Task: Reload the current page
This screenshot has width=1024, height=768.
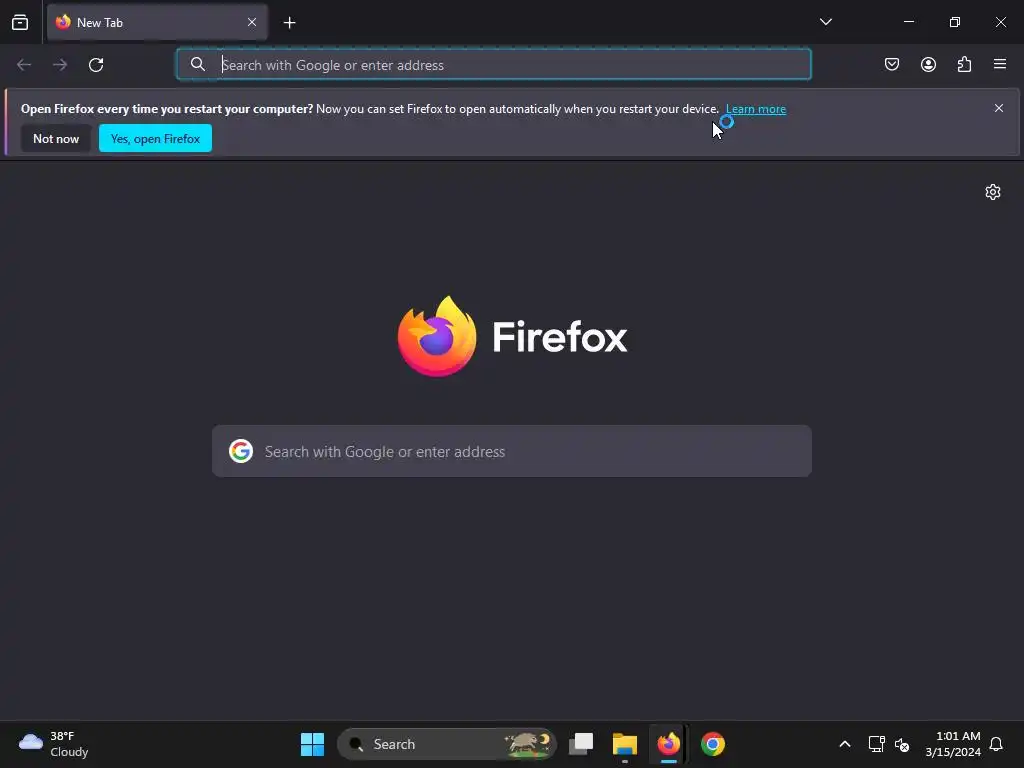Action: click(96, 65)
